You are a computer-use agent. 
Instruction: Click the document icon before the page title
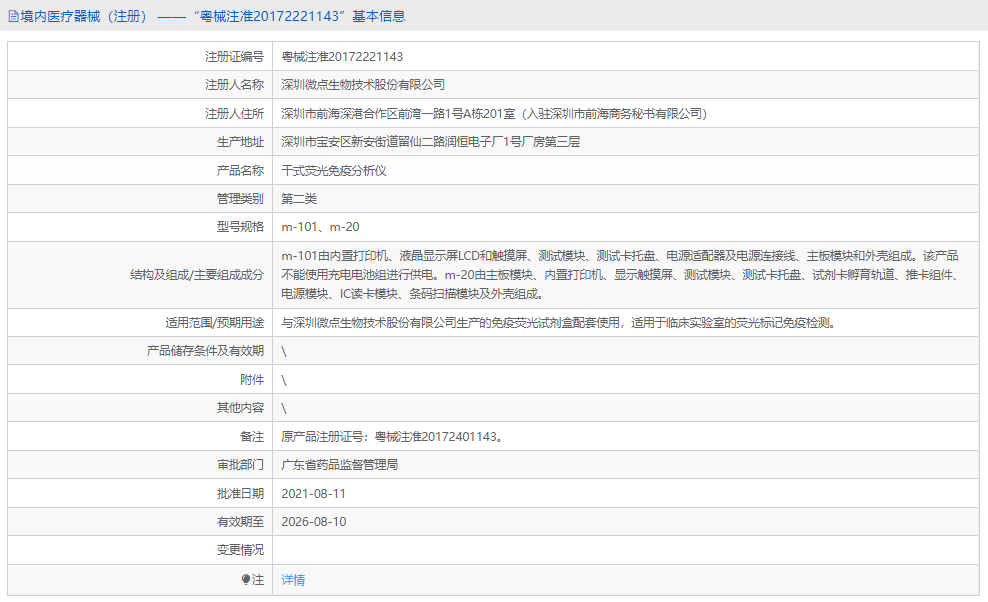[14, 15]
